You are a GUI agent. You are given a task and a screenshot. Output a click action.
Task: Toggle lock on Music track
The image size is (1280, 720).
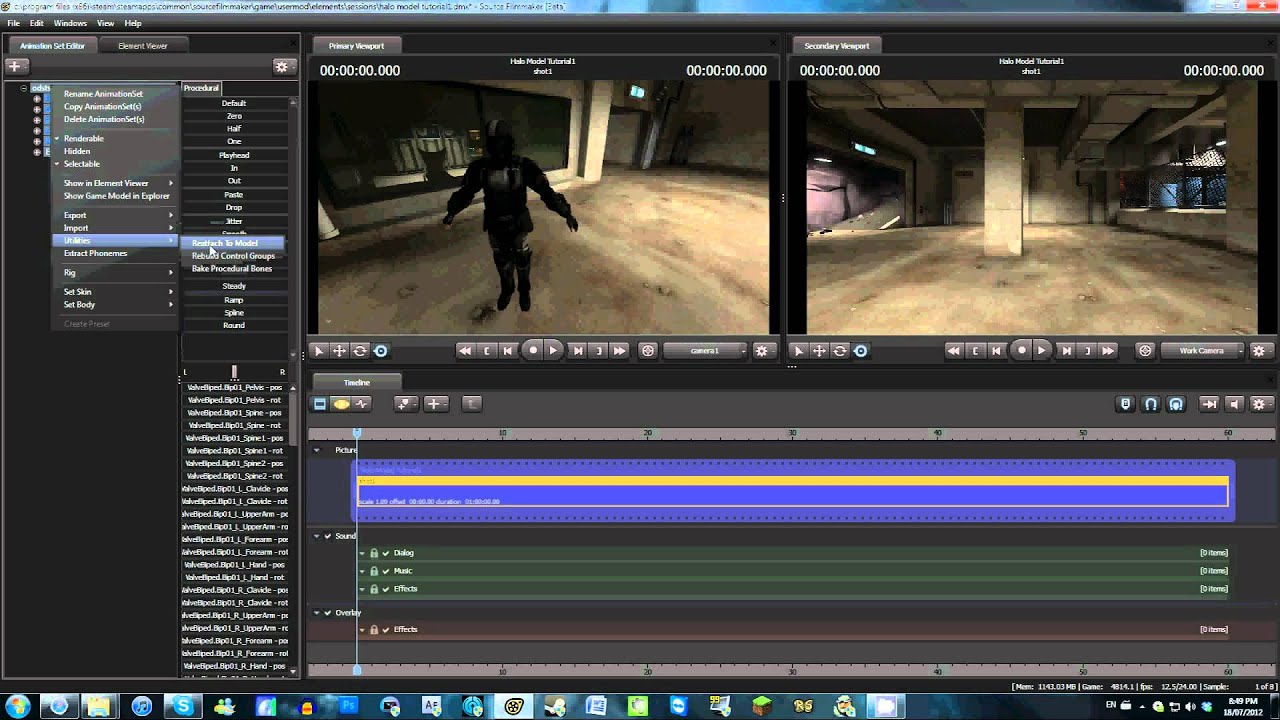pyautogui.click(x=374, y=571)
